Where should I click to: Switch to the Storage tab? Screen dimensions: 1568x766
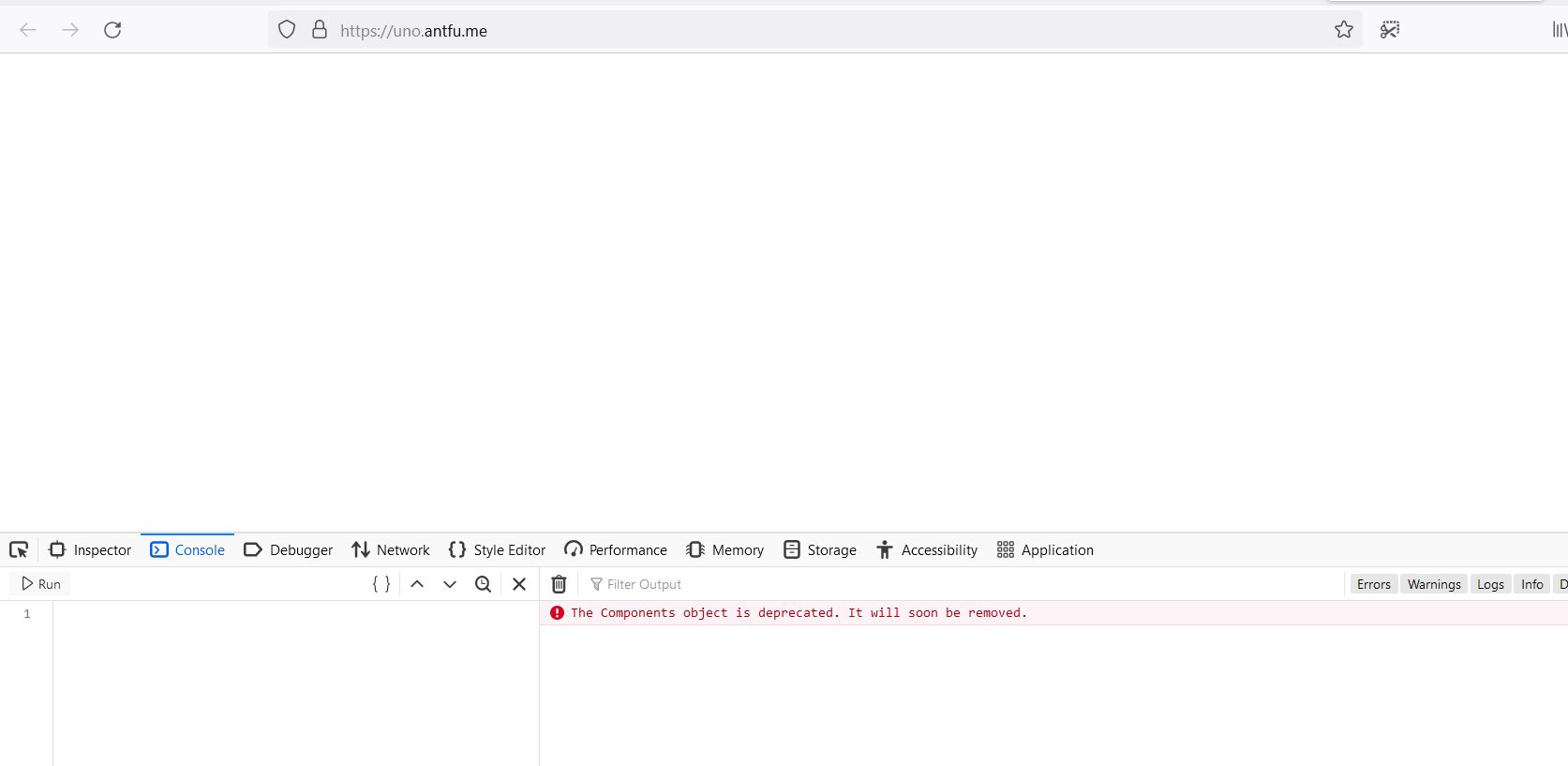click(820, 549)
